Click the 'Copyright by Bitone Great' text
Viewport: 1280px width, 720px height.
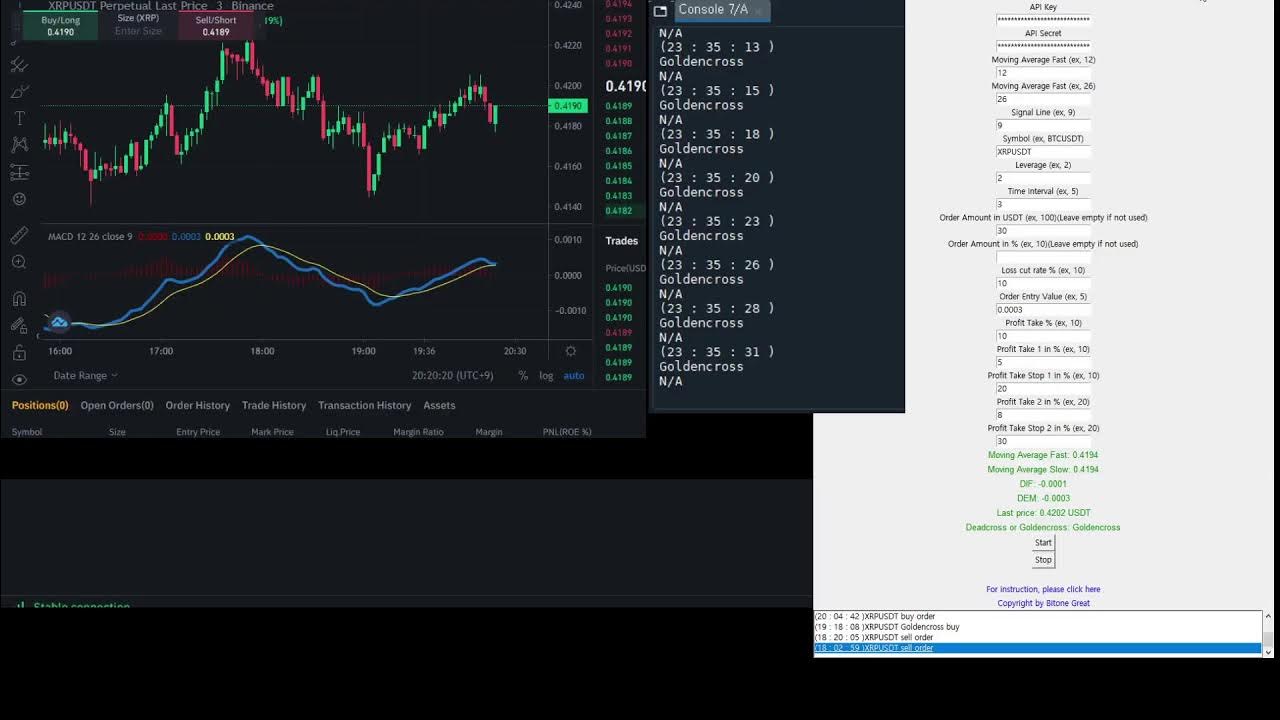1043,603
